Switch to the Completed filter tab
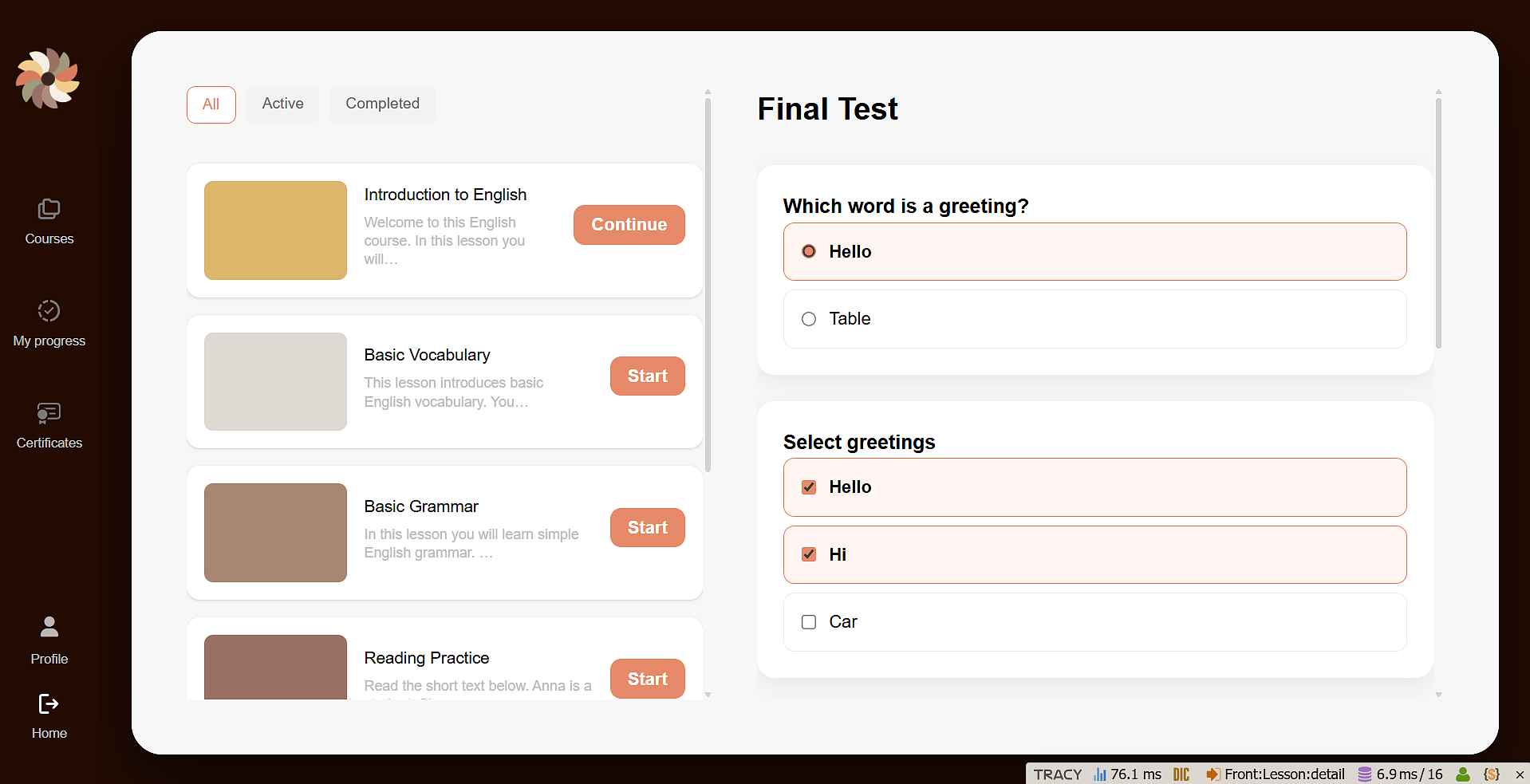The height and width of the screenshot is (784, 1530). (382, 104)
